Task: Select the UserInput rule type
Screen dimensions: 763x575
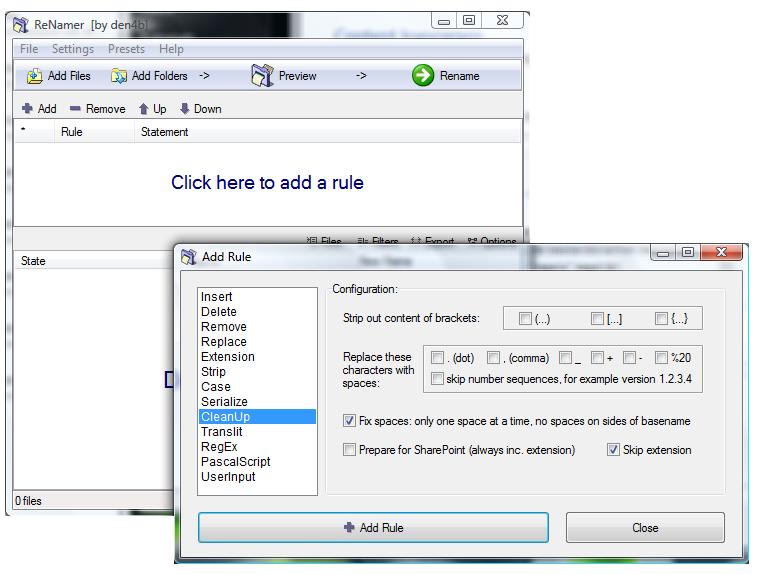Action: pos(257,477)
